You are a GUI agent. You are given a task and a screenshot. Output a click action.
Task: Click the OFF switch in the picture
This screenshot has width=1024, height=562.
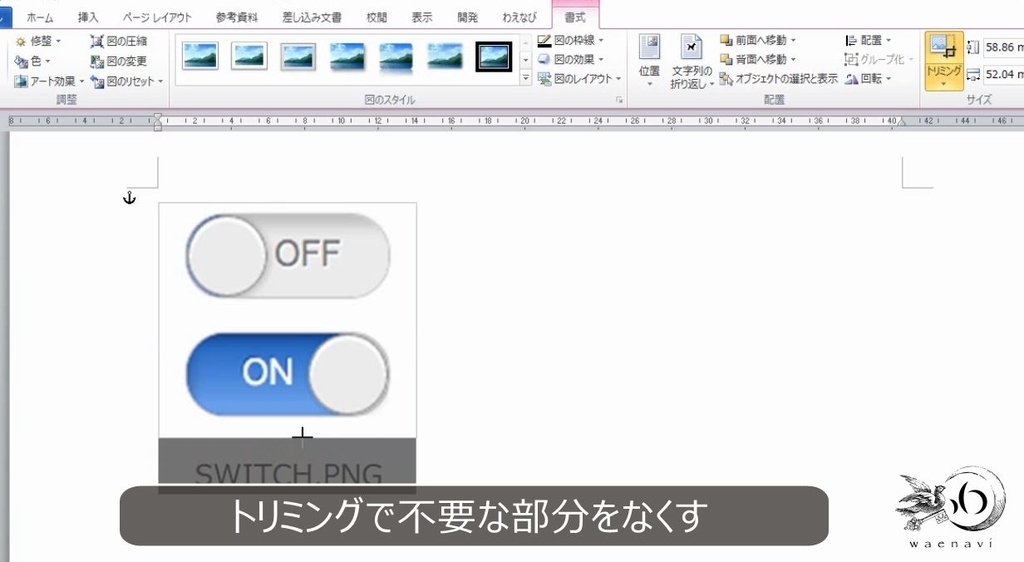(287, 255)
